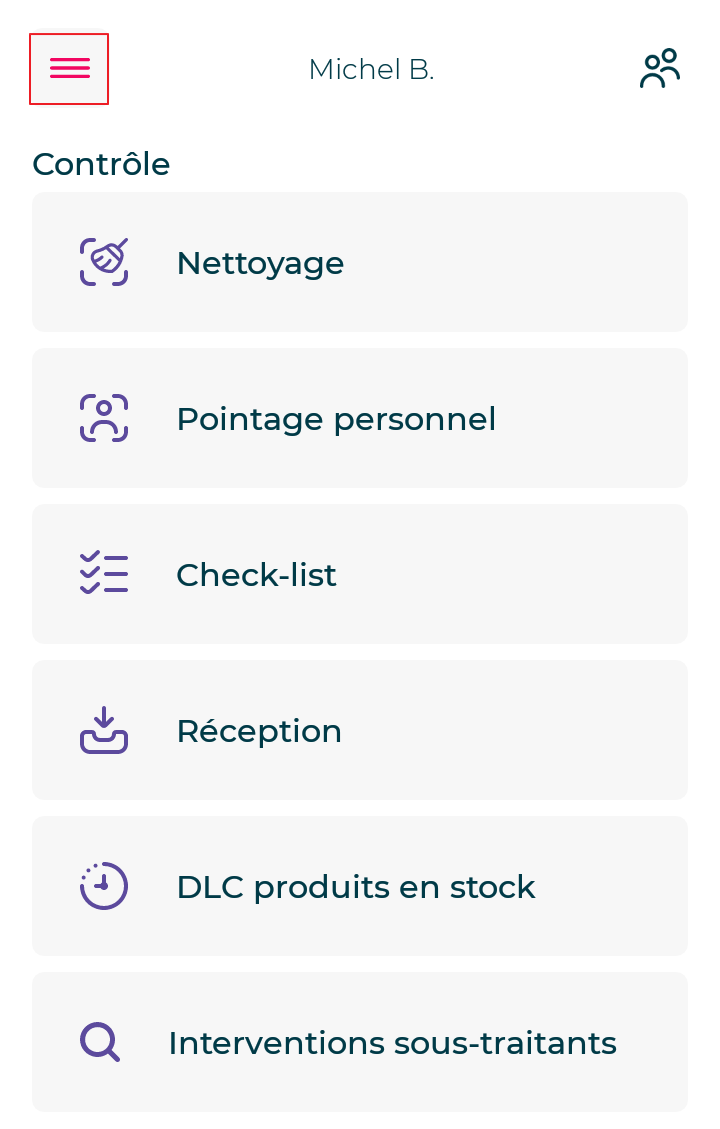Tap the DLC produits en stock label

pyautogui.click(x=356, y=887)
